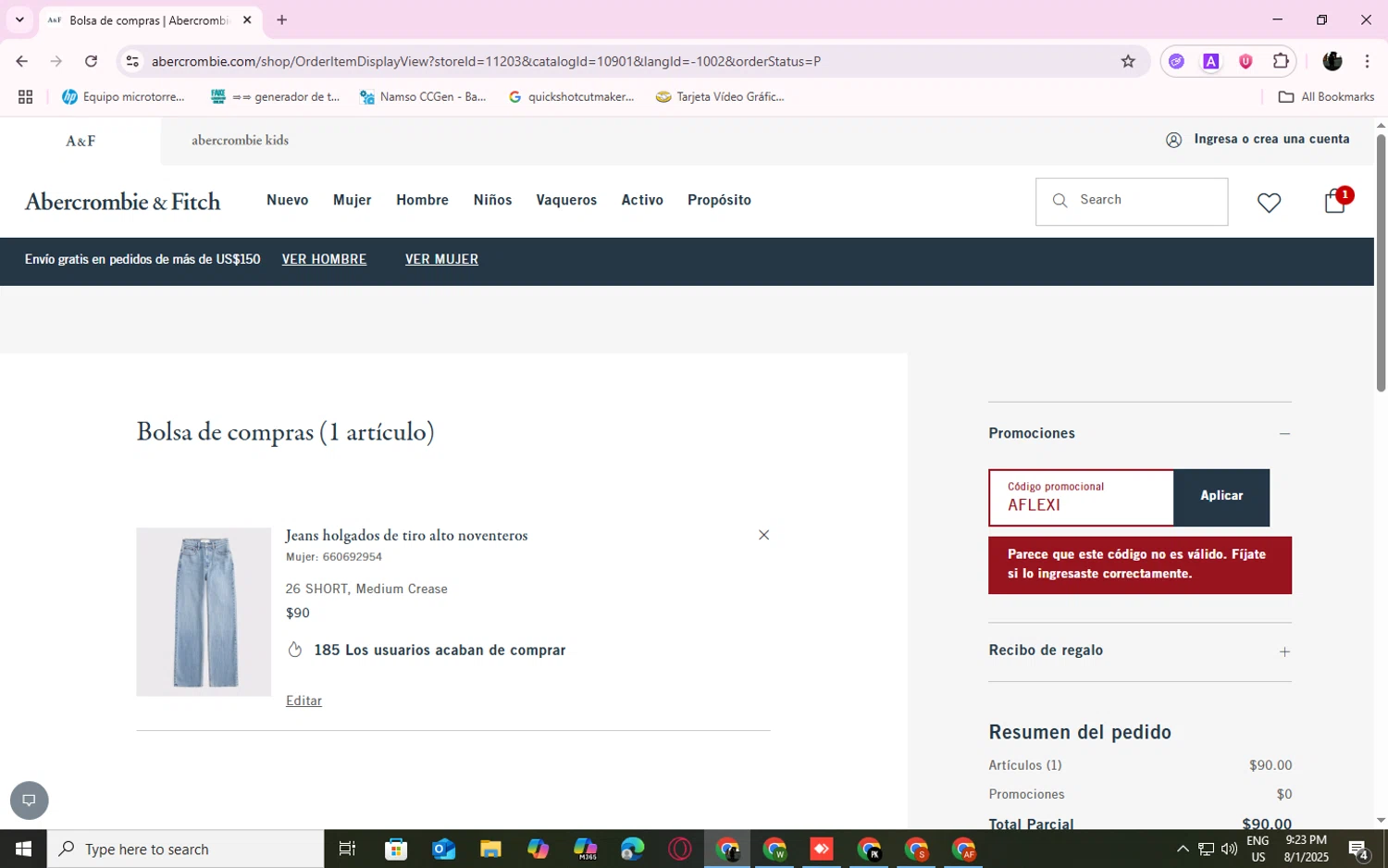Select the A&F brand tab
Viewport: 1388px width, 868px height.
[81, 141]
